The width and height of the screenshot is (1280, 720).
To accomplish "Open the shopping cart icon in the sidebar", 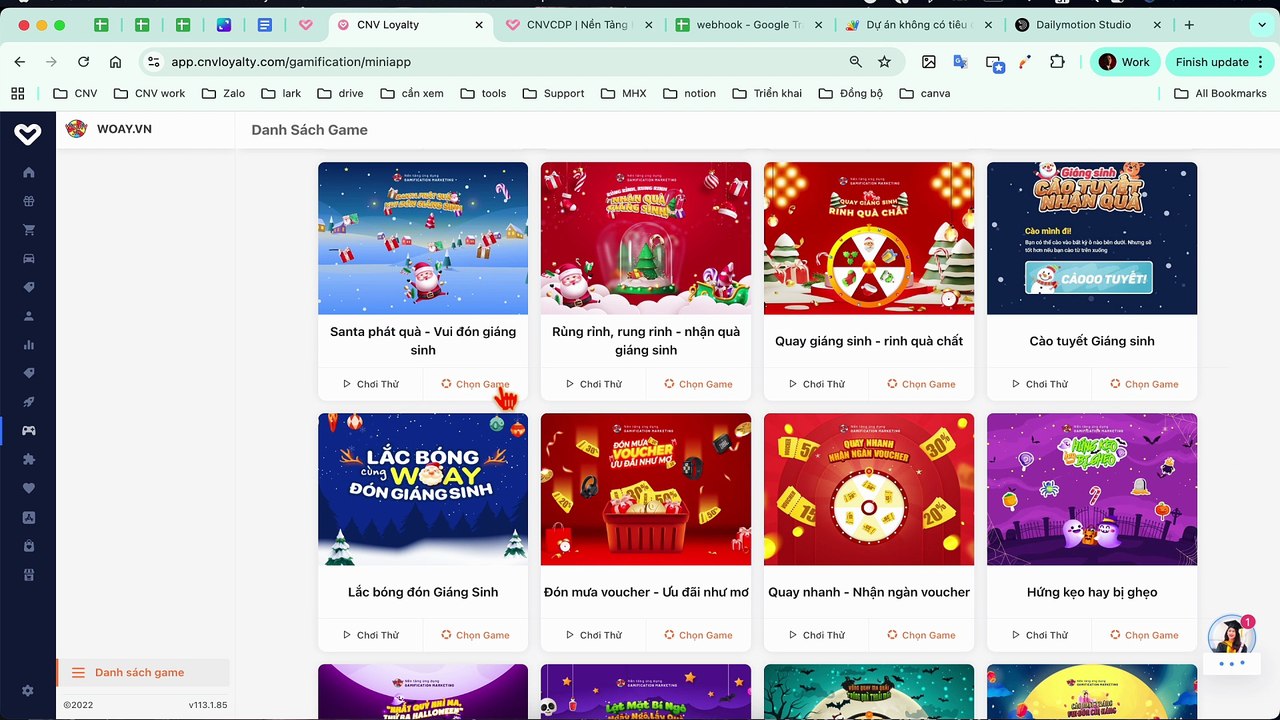I will (x=28, y=230).
